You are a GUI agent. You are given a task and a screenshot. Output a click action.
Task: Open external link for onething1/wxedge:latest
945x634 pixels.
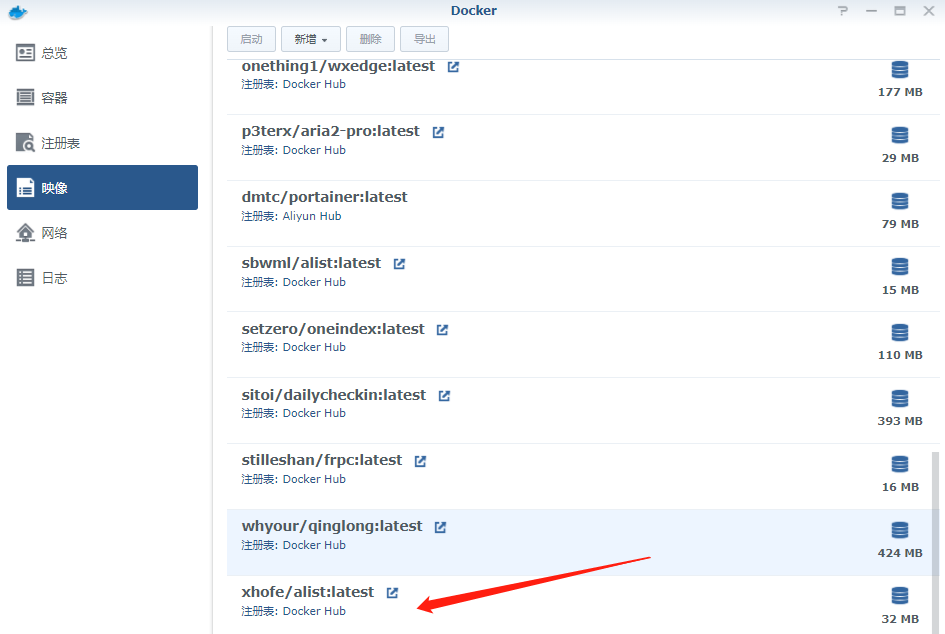(x=453, y=67)
